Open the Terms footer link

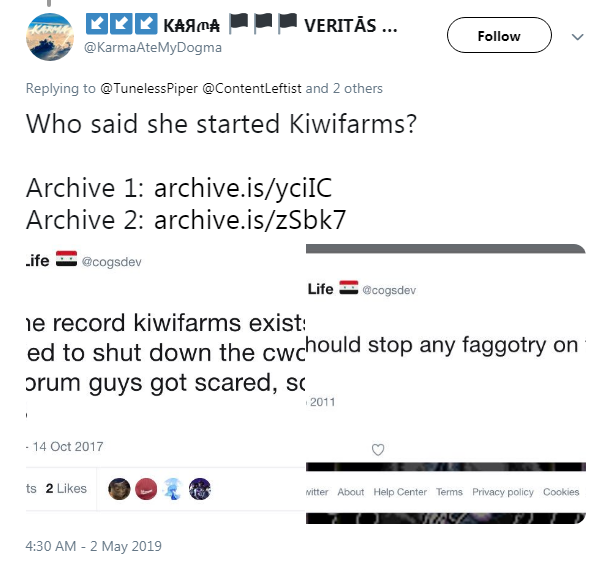tap(450, 492)
